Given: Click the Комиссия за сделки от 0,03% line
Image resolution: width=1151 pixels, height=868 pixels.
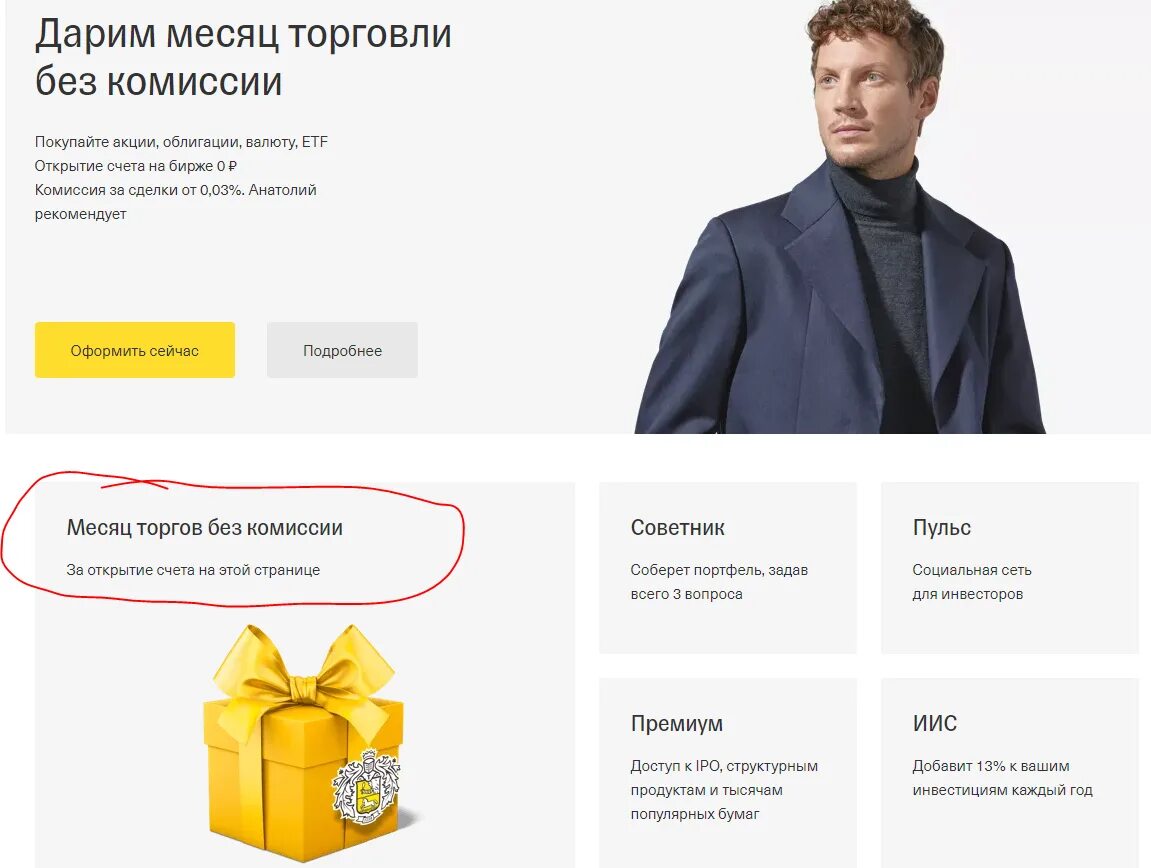Looking at the screenshot, I should click(139, 190).
